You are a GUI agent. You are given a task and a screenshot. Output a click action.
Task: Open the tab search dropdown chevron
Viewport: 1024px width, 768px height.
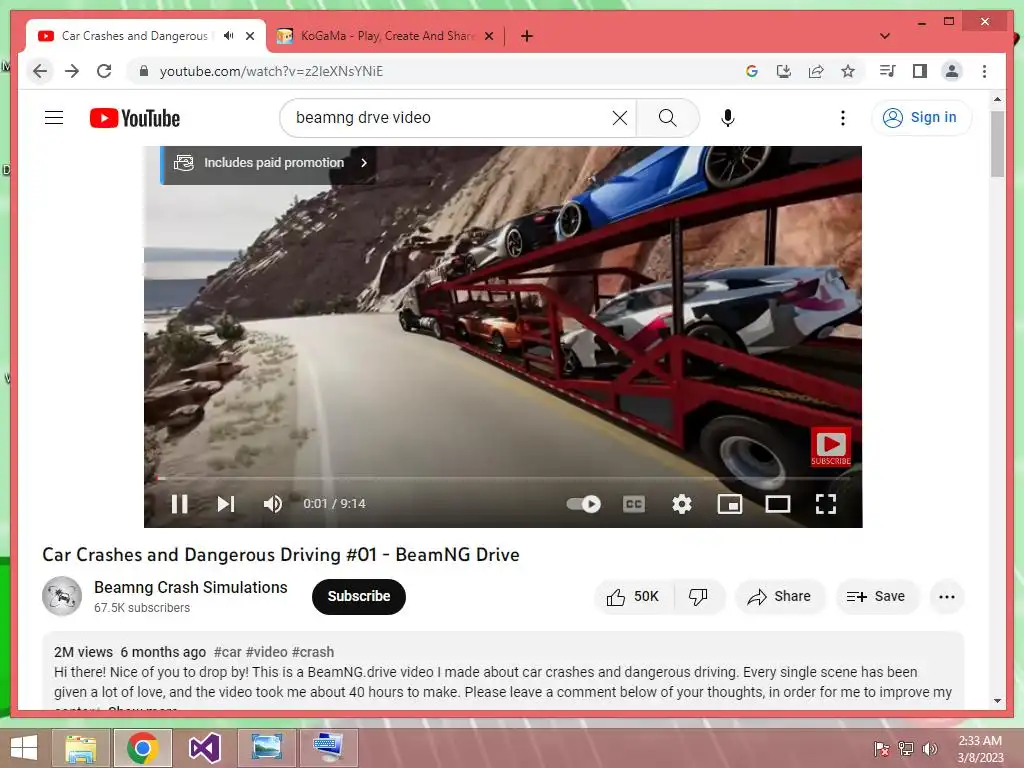click(x=885, y=36)
